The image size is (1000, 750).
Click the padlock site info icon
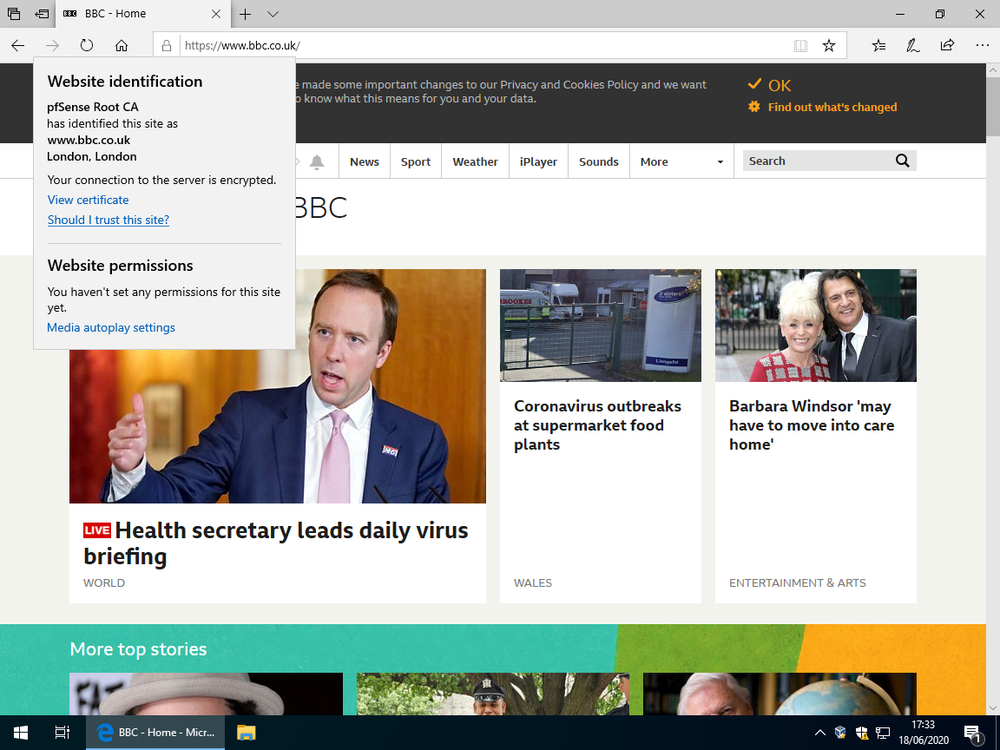click(x=166, y=45)
